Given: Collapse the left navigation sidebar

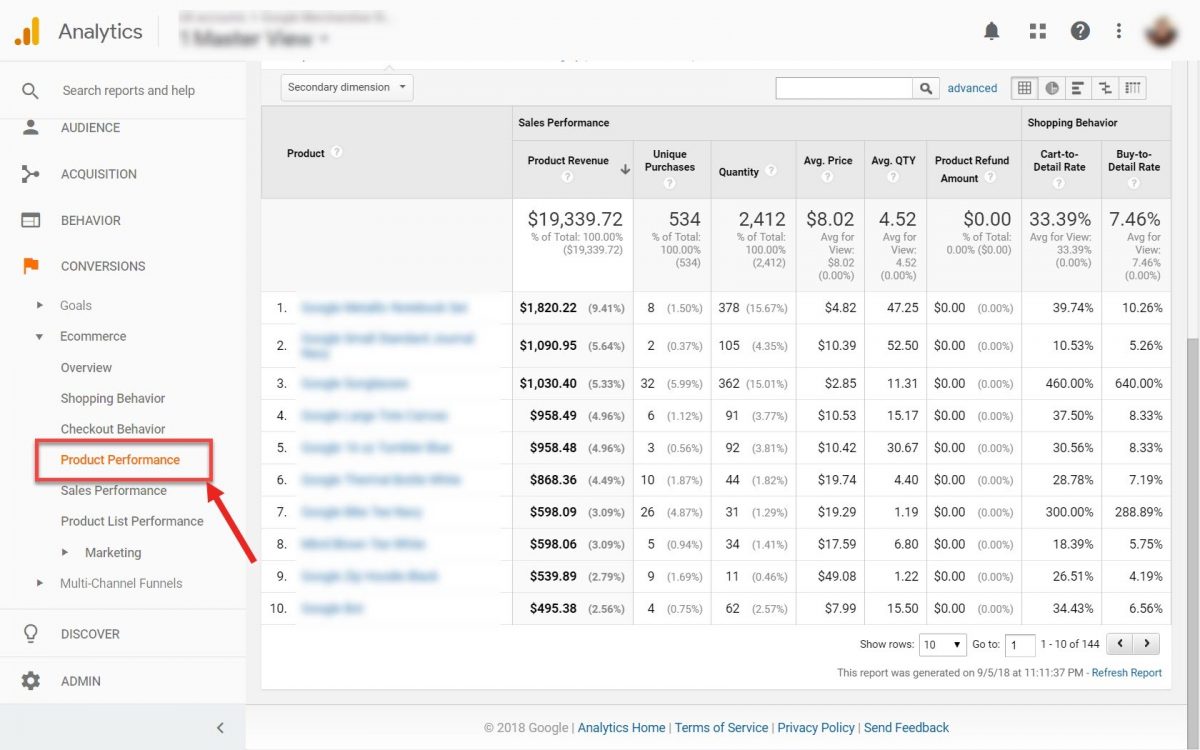Looking at the screenshot, I should point(220,728).
